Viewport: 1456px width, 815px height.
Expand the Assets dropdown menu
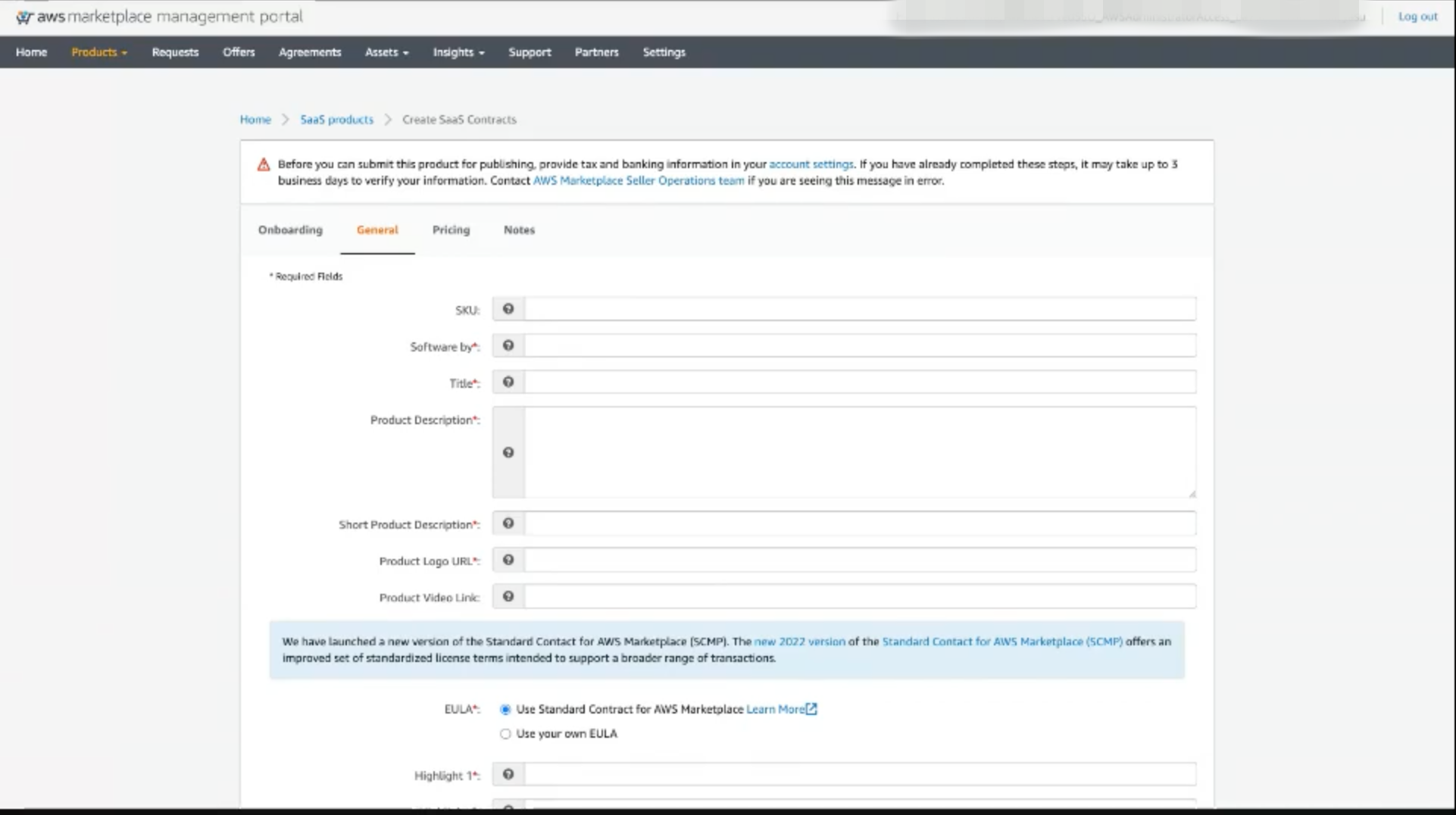pyautogui.click(x=386, y=52)
